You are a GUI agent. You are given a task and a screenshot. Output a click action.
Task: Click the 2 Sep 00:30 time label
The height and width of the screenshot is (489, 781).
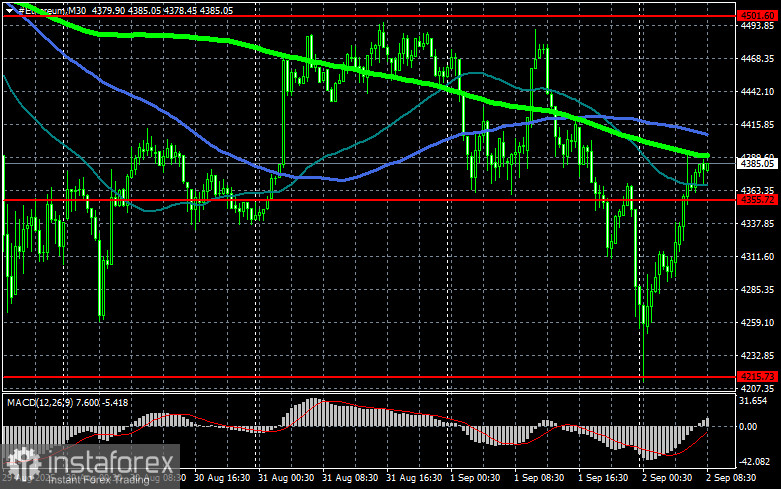[x=667, y=478]
